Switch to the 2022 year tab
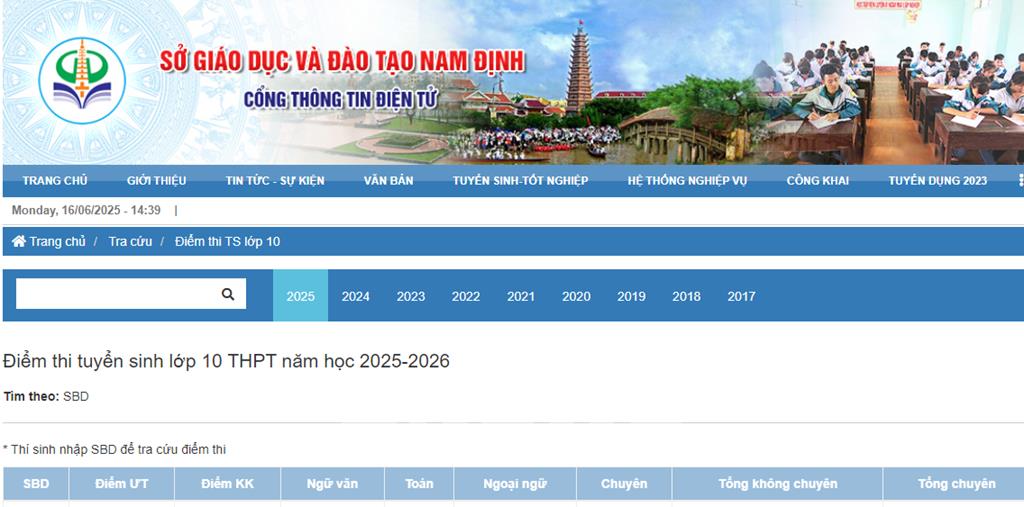This screenshot has width=1024, height=507. click(465, 296)
